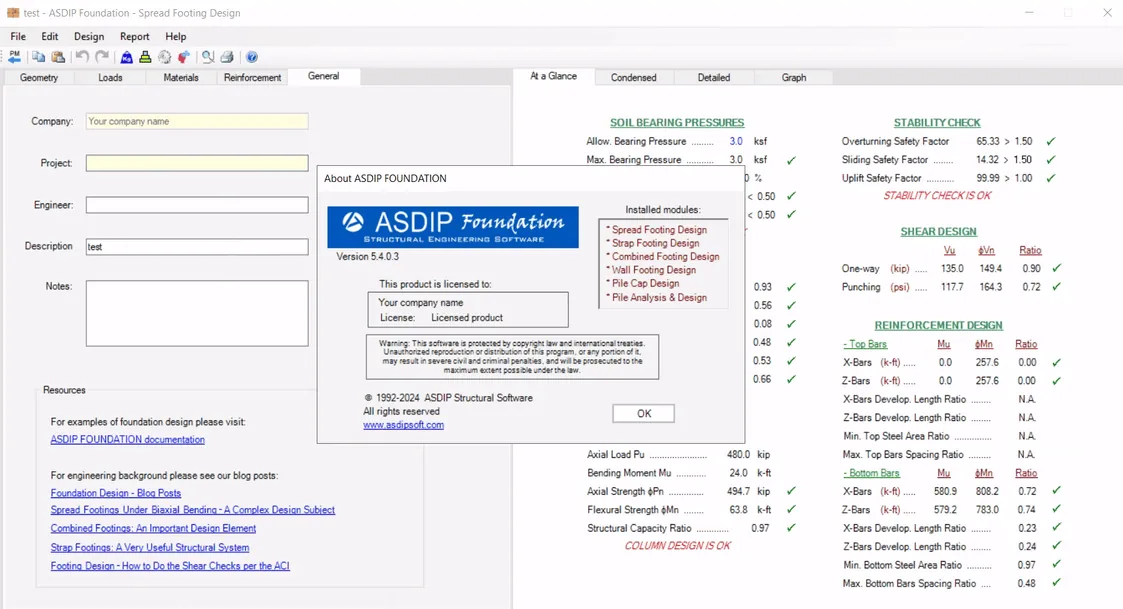Click 'Pile Cap Design' in installed modules
The image size is (1123, 609).
click(x=645, y=283)
